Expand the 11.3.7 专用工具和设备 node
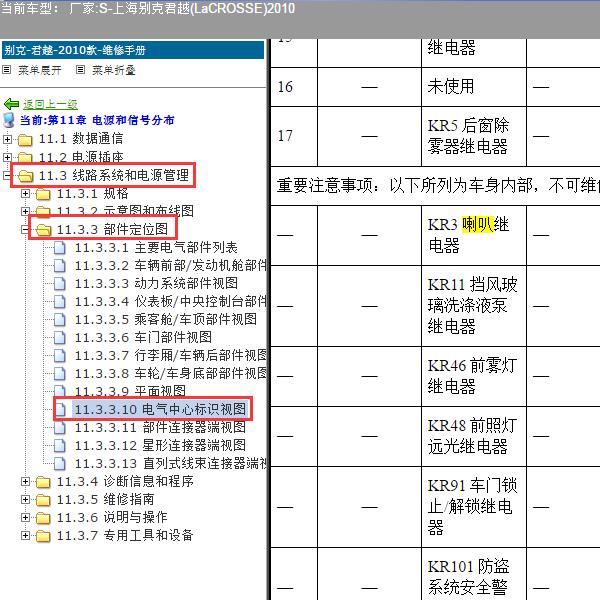 [25, 535]
